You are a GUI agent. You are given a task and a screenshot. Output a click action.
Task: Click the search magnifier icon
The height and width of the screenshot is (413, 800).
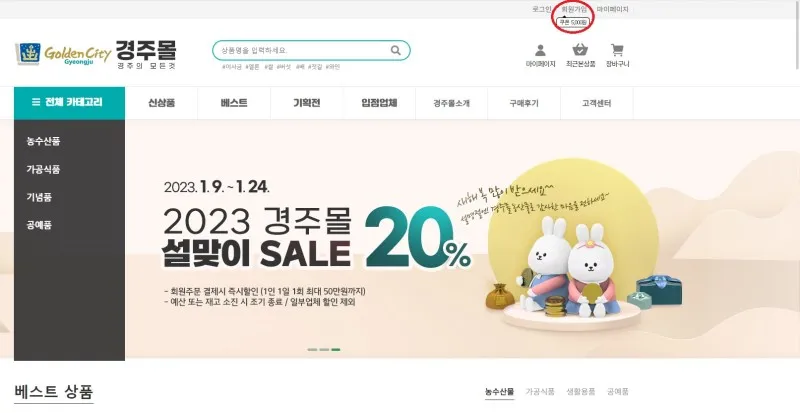point(395,50)
